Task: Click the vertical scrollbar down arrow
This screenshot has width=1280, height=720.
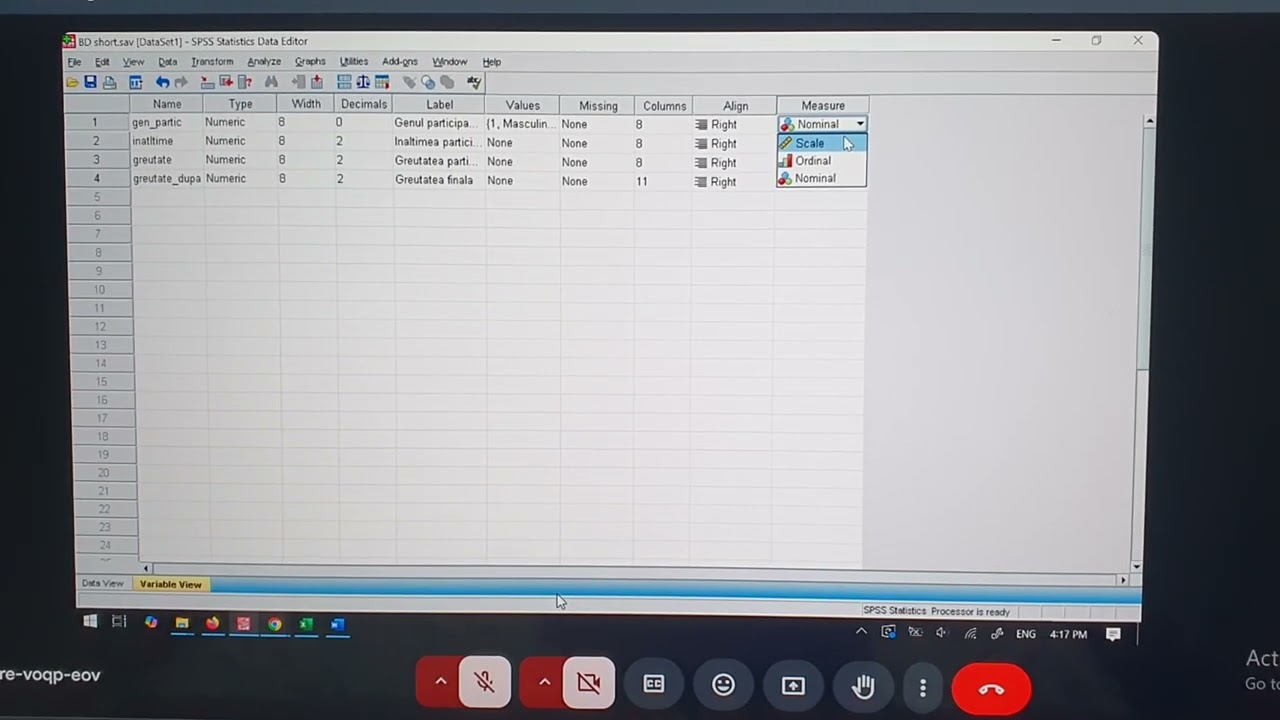Action: pyautogui.click(x=1137, y=567)
